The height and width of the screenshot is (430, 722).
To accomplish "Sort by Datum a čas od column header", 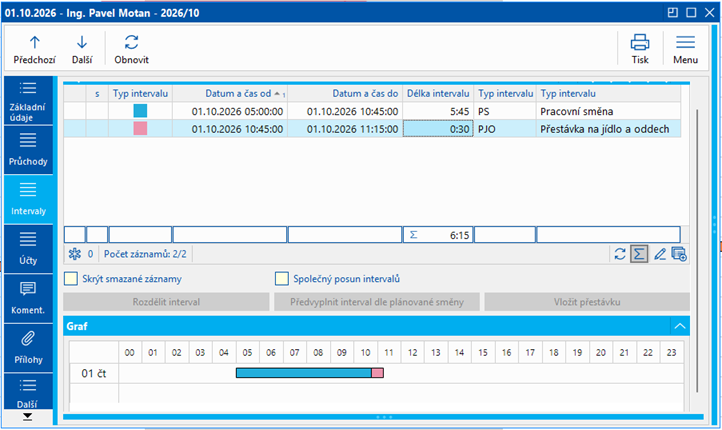I will click(x=230, y=93).
